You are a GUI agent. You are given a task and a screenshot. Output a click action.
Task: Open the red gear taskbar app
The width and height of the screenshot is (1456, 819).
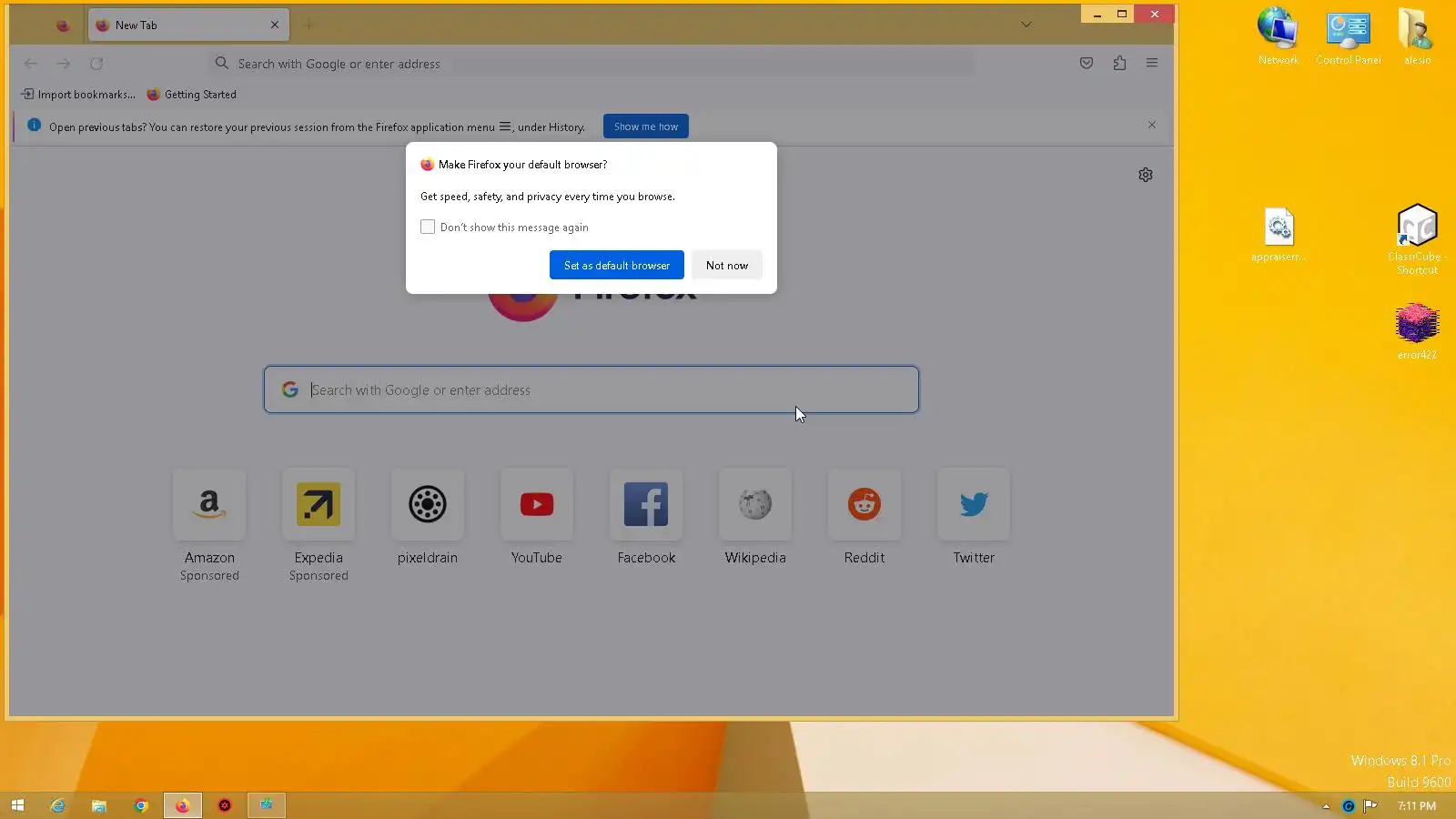pyautogui.click(x=225, y=805)
